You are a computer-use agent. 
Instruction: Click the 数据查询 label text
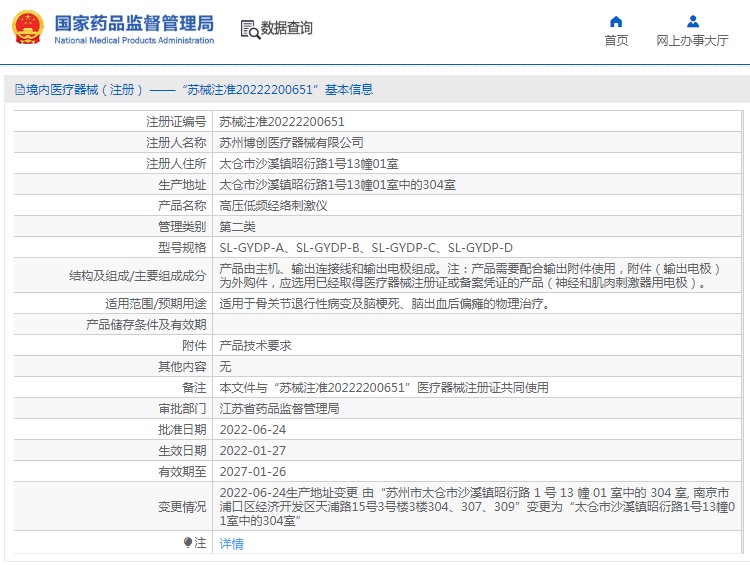287,29
